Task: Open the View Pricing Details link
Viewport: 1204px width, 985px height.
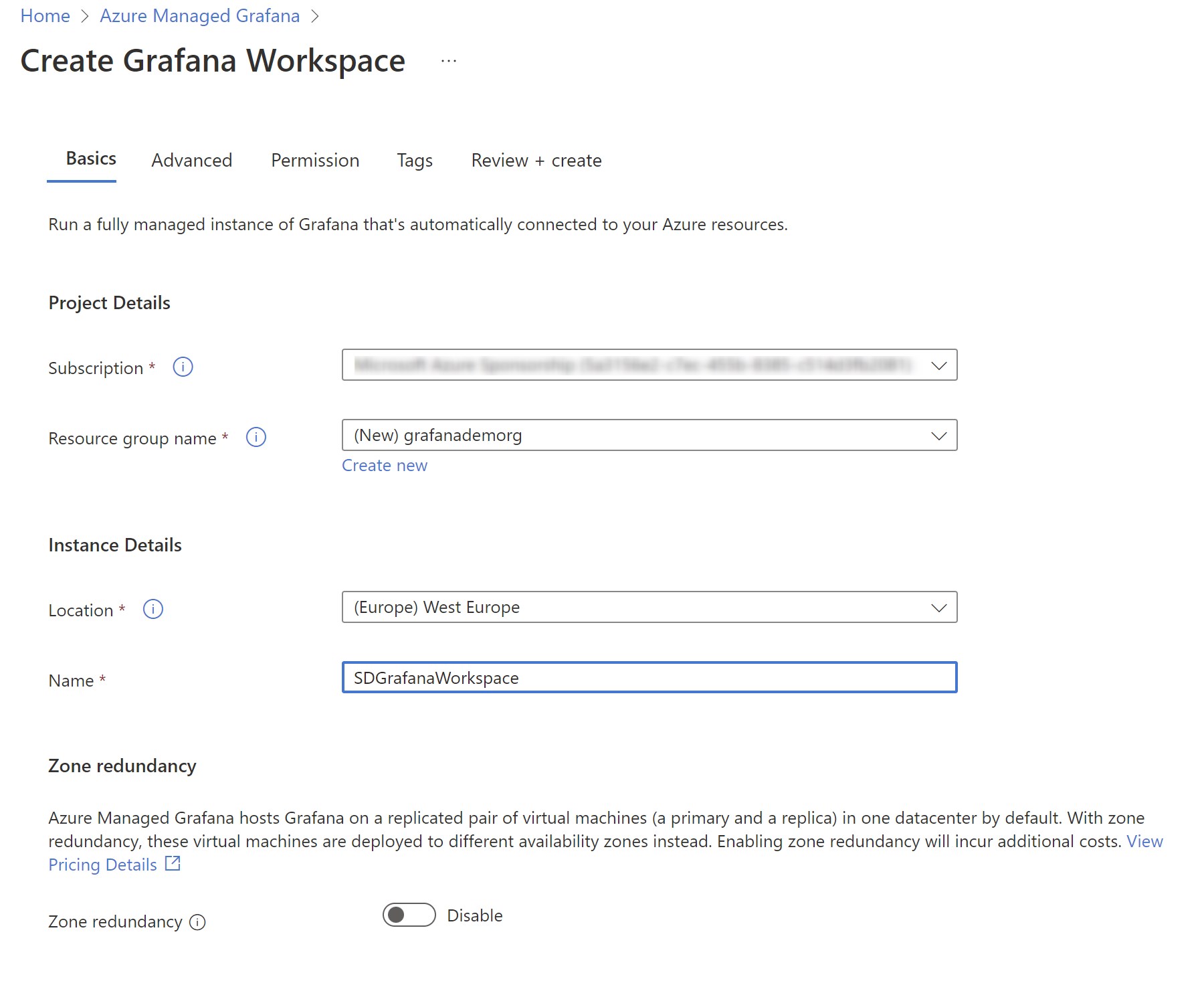Action: tap(102, 865)
